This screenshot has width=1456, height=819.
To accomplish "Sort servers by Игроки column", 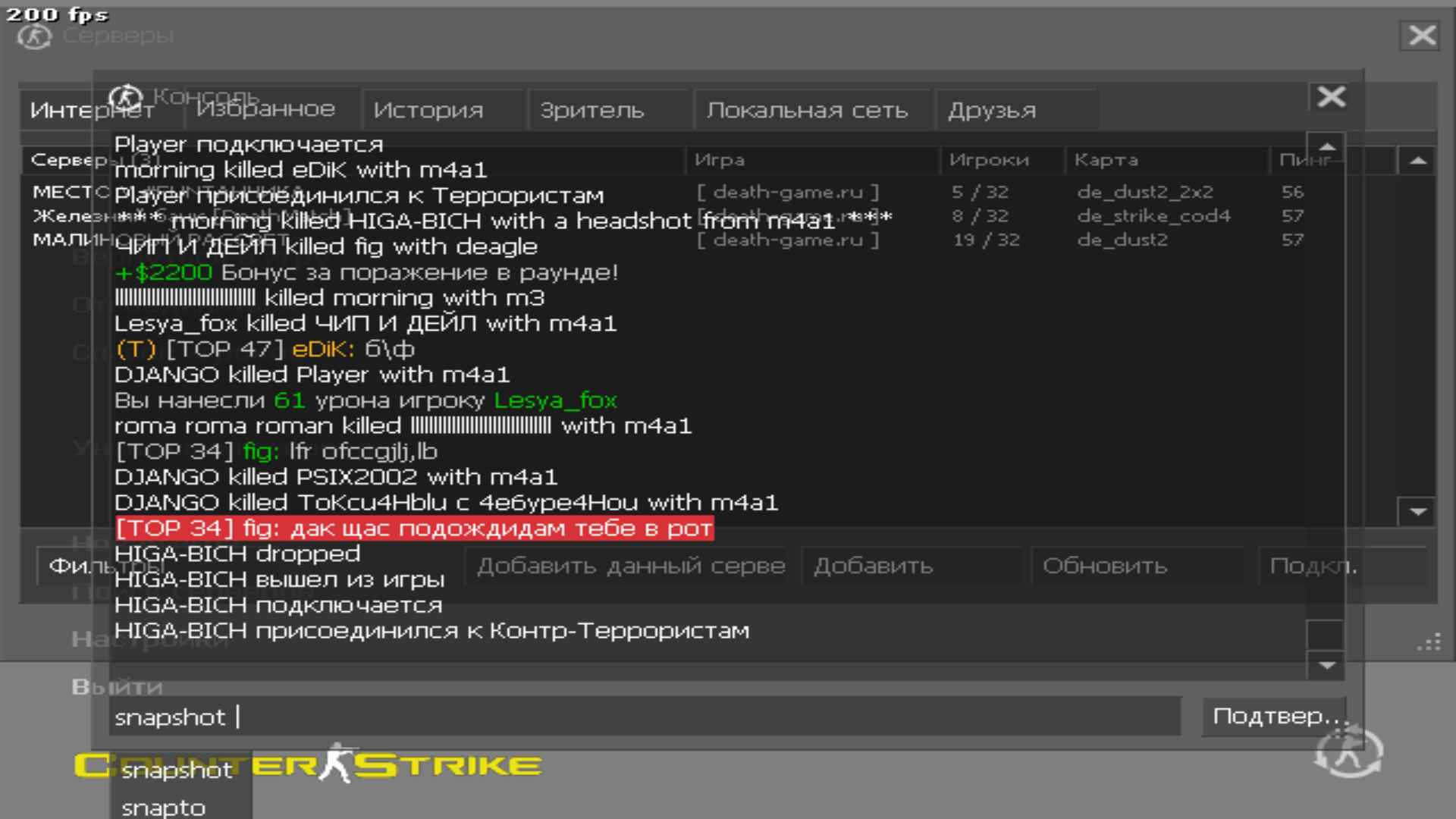I will pos(1002,160).
